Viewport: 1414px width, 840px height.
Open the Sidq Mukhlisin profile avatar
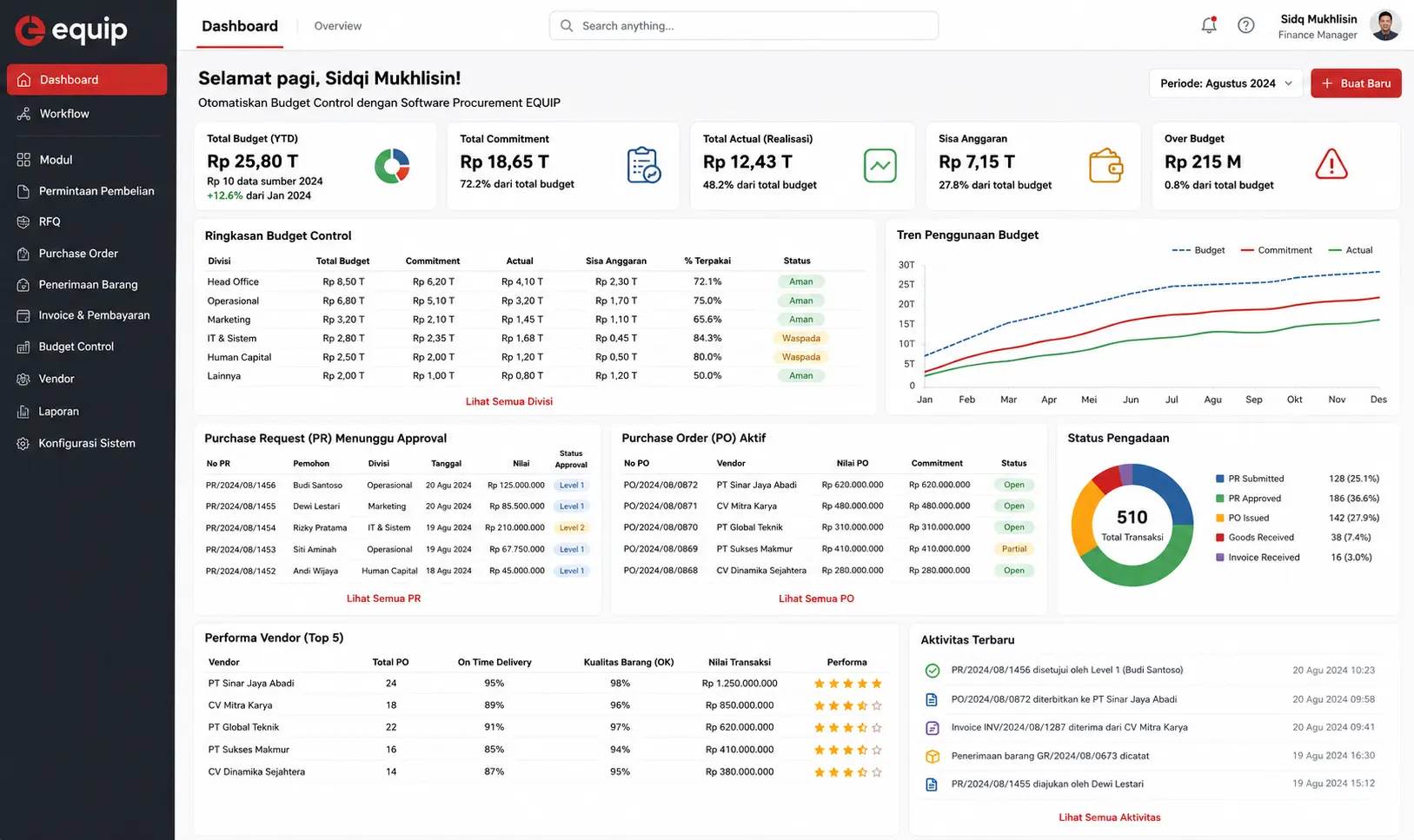tap(1385, 25)
